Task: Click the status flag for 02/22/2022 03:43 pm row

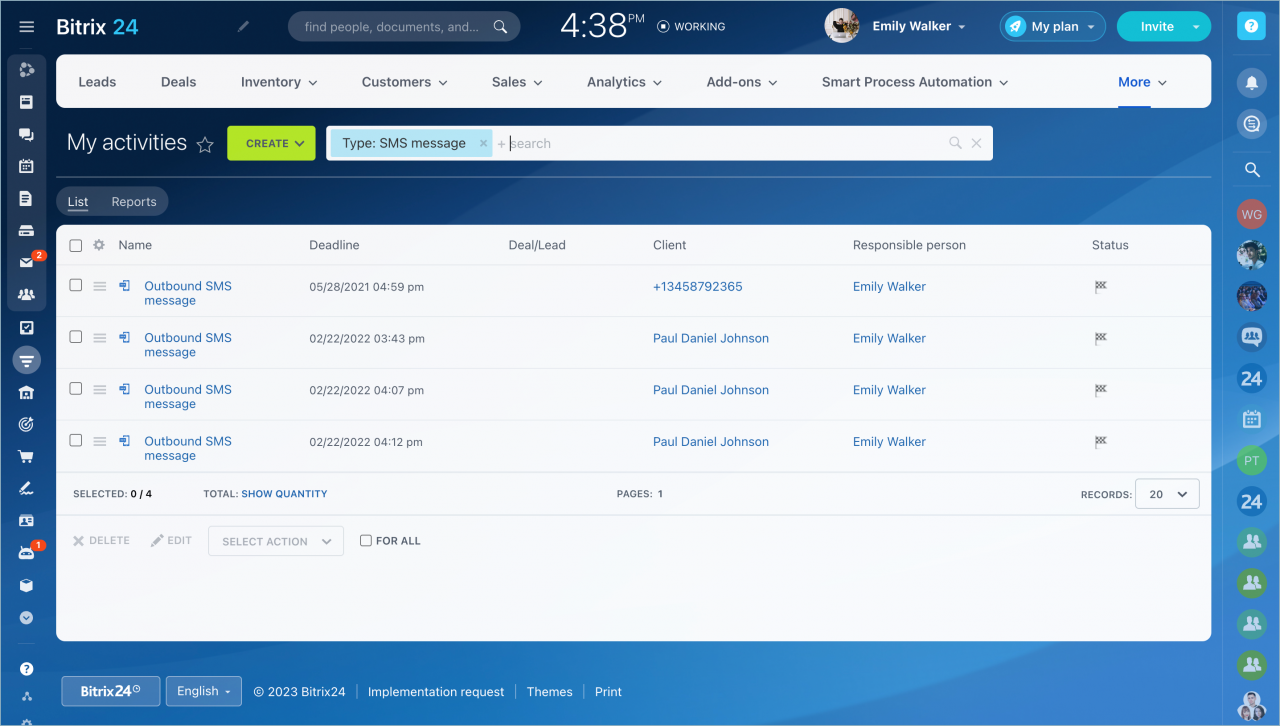Action: pyautogui.click(x=1101, y=338)
